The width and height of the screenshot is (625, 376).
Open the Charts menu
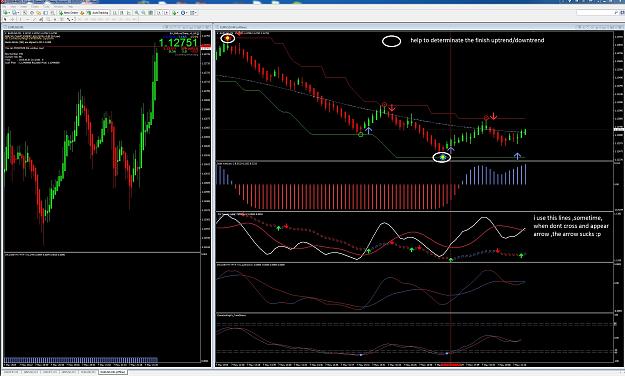coord(35,7)
